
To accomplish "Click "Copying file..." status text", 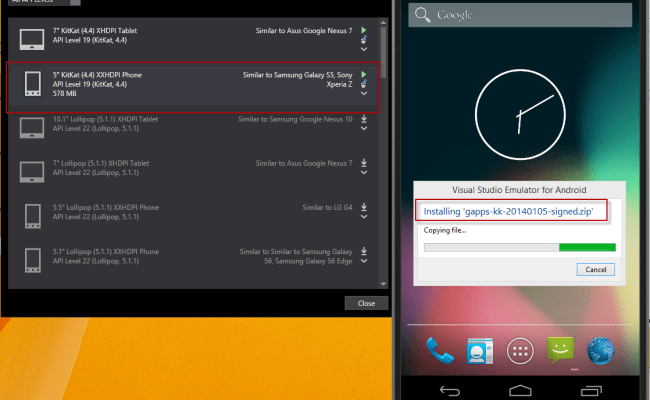I will [445, 230].
